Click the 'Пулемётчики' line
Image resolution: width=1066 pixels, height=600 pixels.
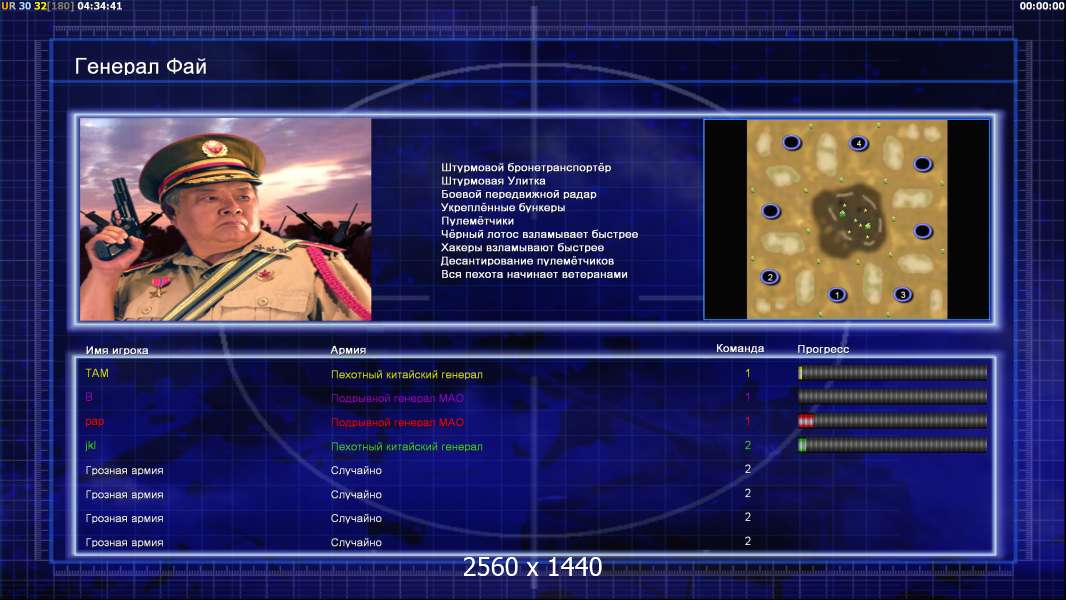[477, 221]
